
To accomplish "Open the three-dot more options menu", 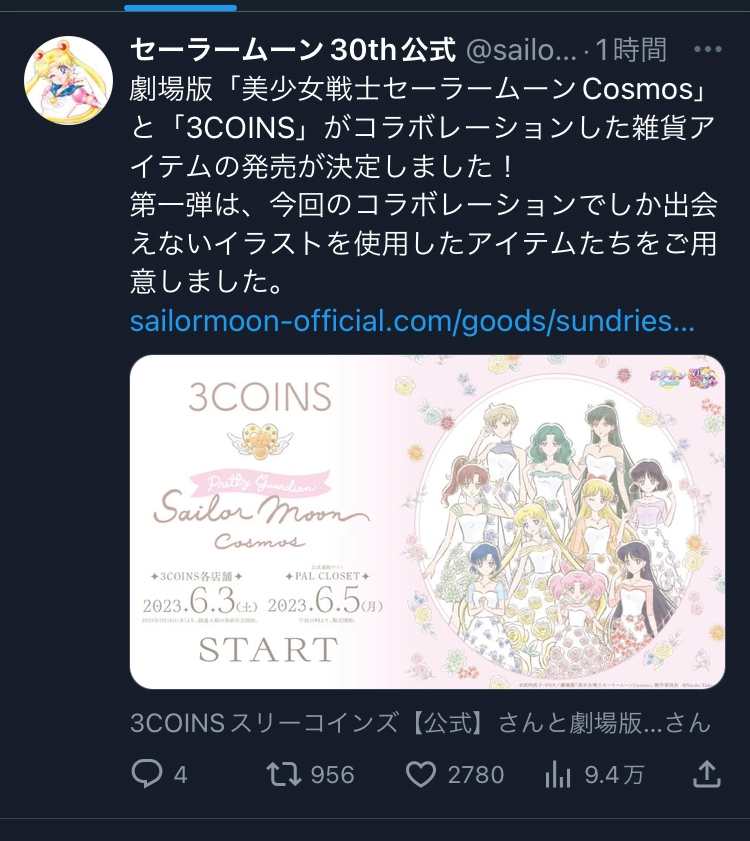I will point(708,49).
